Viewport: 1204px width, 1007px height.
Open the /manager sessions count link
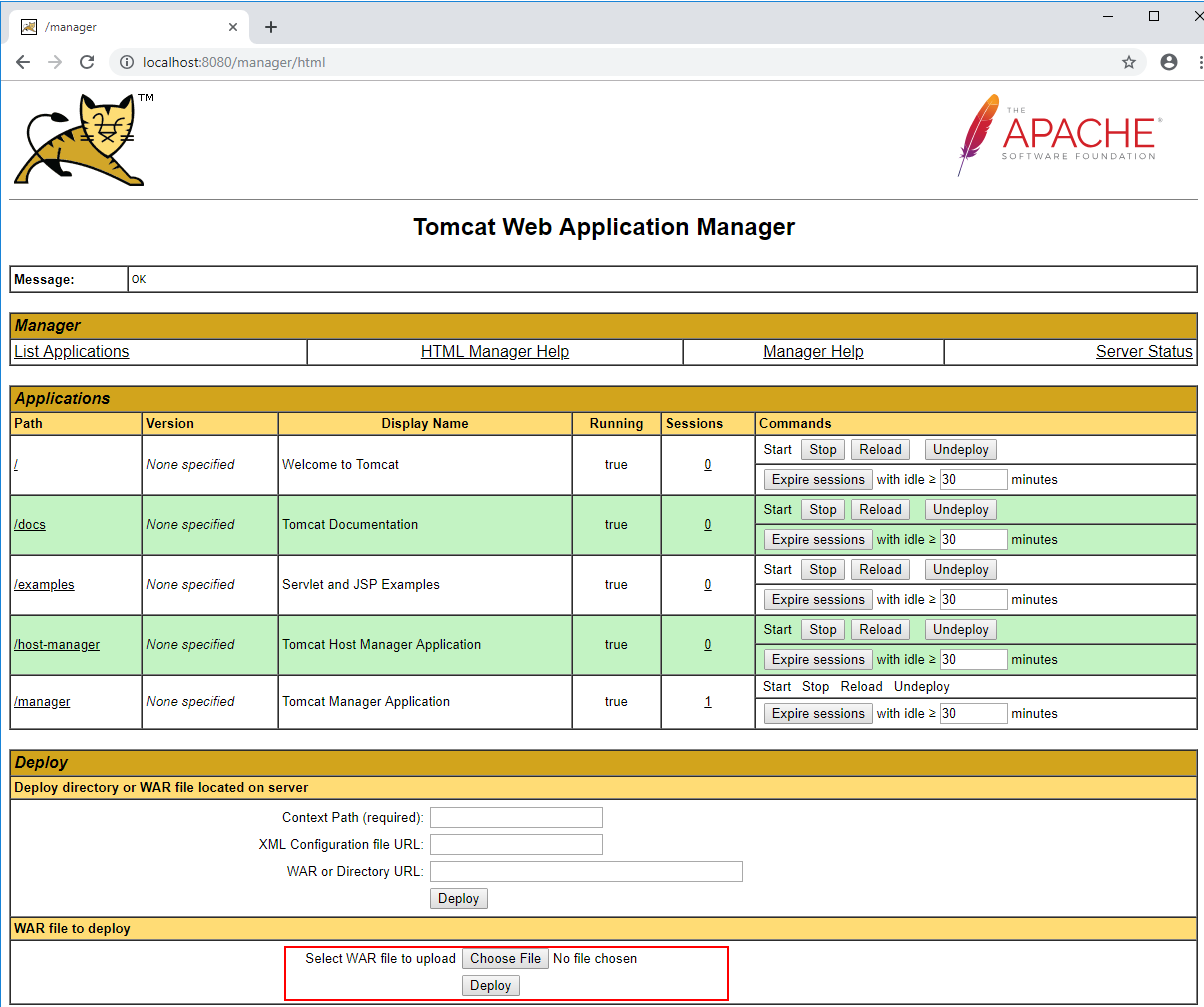point(708,702)
